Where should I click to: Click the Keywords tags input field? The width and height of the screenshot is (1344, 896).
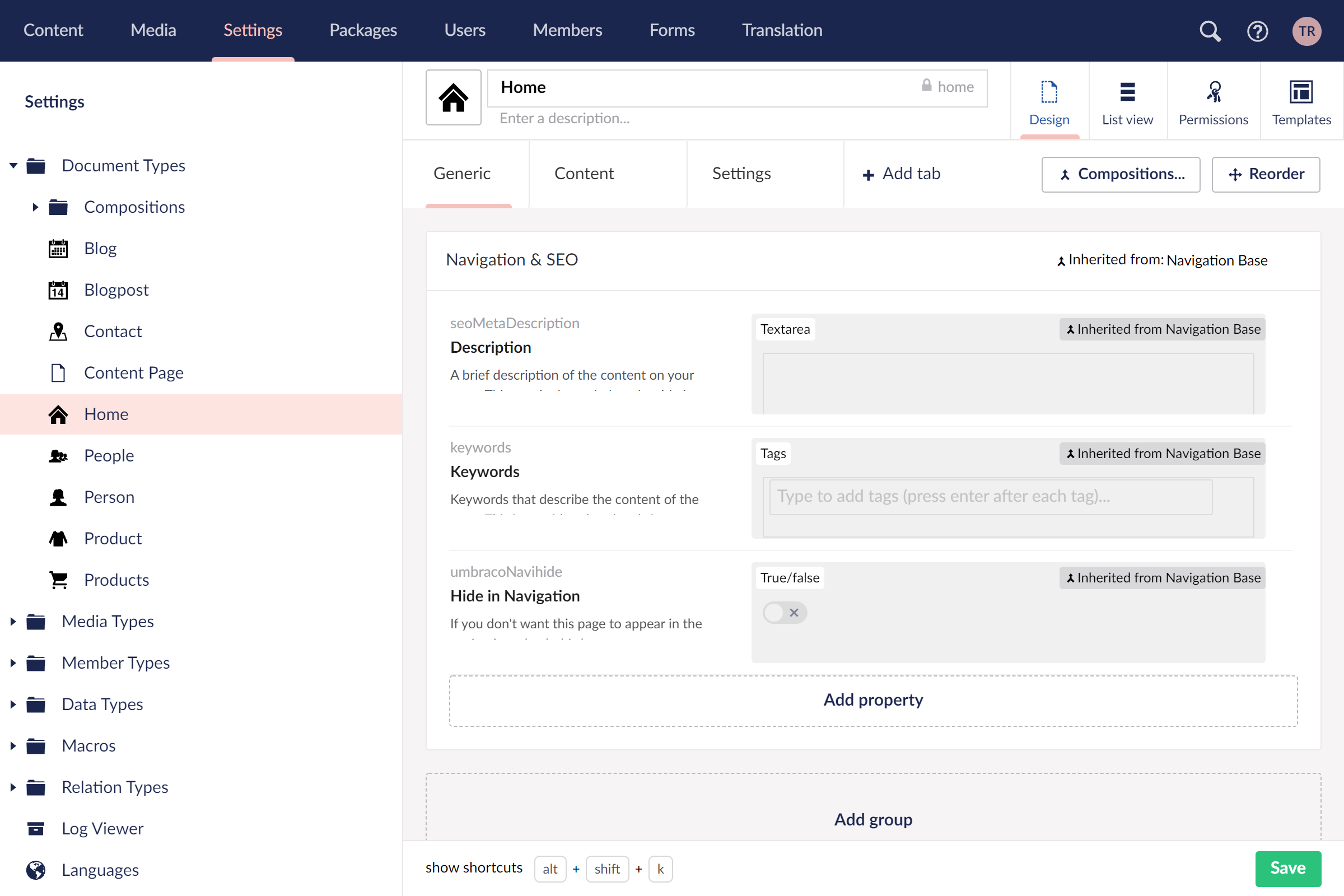[x=991, y=497]
